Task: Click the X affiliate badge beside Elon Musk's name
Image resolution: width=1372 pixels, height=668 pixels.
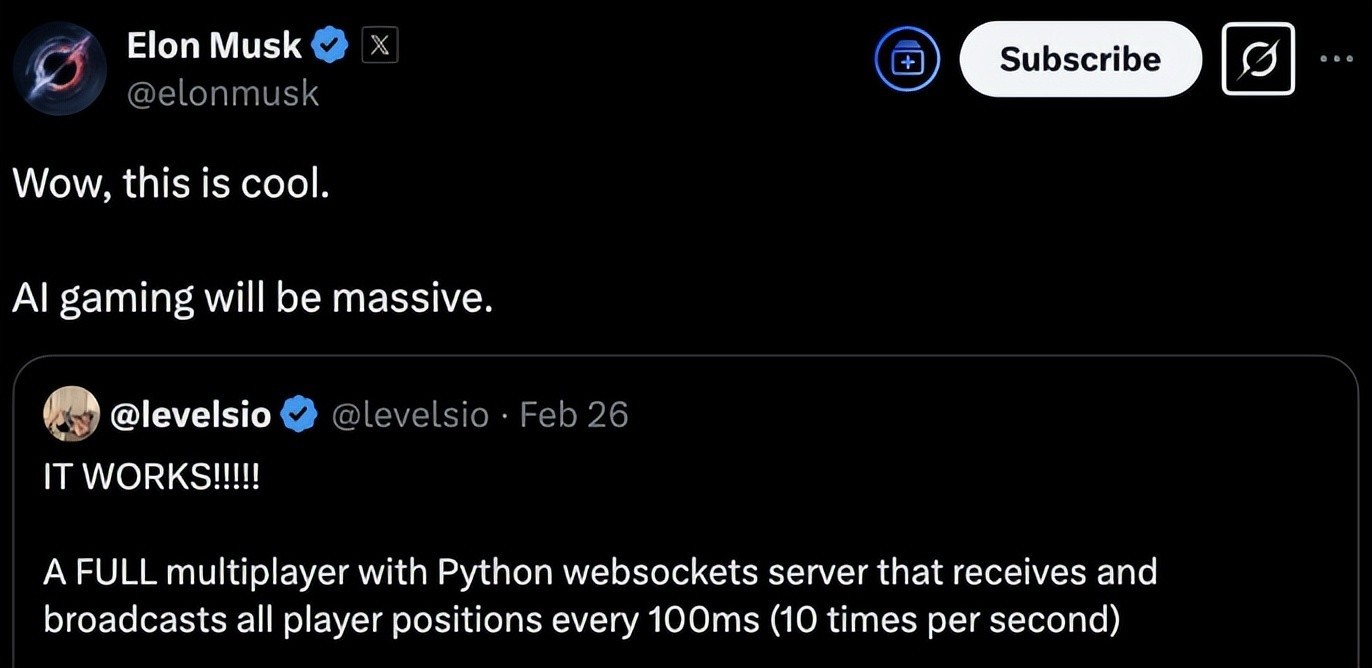Action: [379, 45]
